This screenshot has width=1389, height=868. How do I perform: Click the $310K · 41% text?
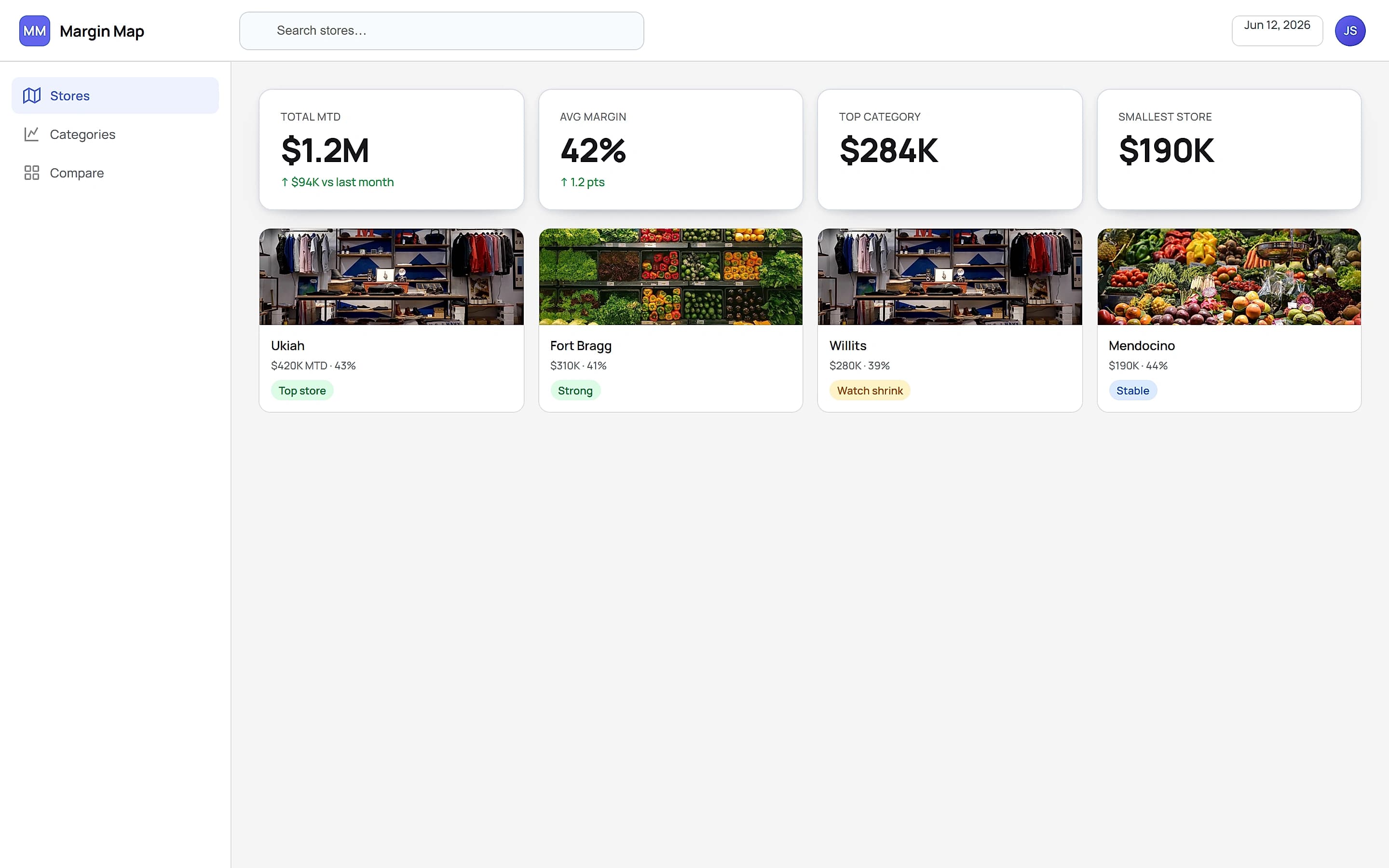[x=578, y=366]
